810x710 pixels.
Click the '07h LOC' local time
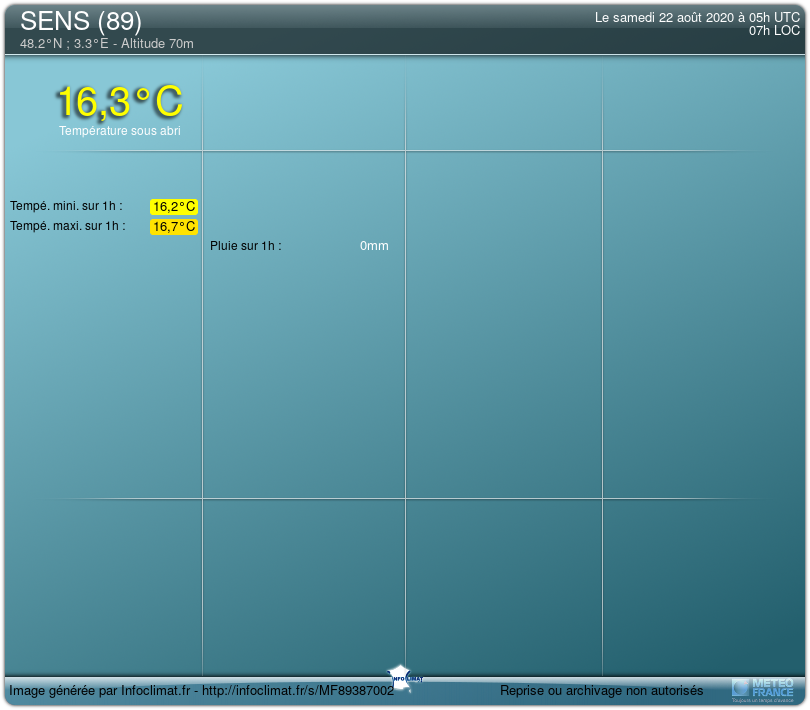(774, 31)
